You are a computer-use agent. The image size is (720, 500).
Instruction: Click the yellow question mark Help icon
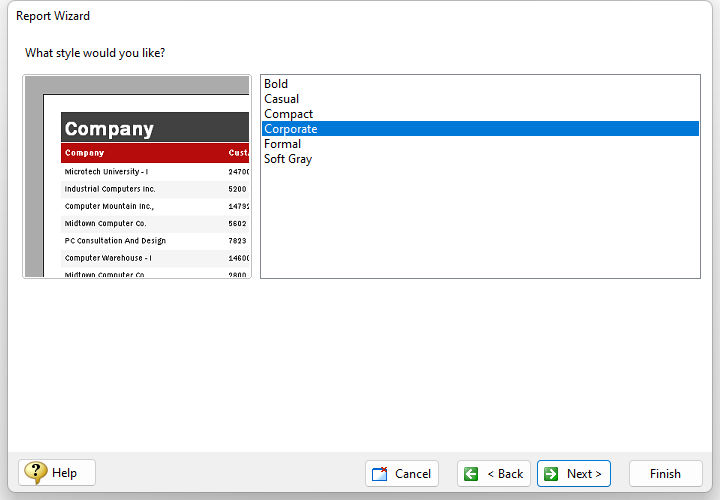35,472
